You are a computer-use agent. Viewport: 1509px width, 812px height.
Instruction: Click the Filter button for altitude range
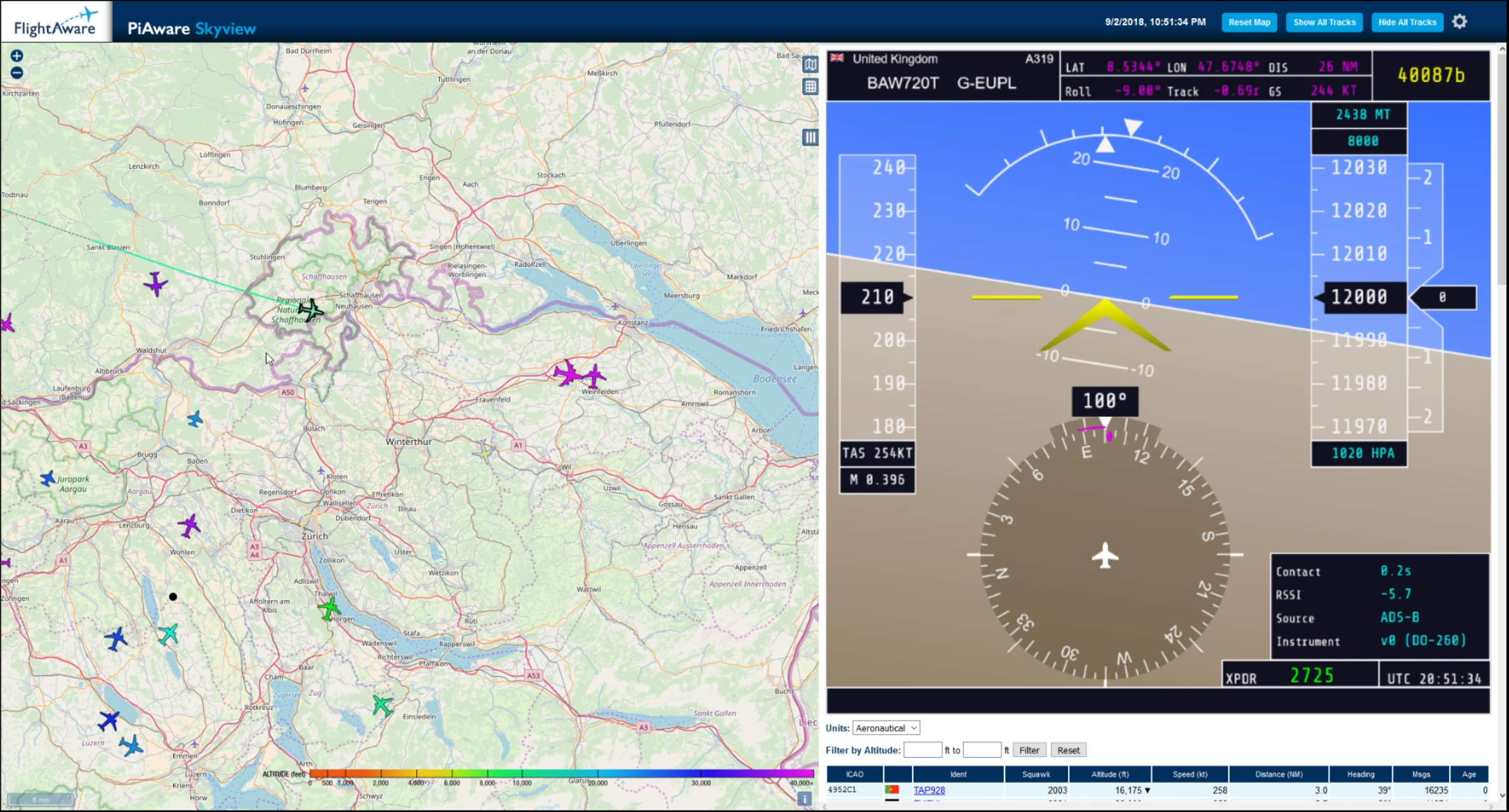click(1028, 750)
